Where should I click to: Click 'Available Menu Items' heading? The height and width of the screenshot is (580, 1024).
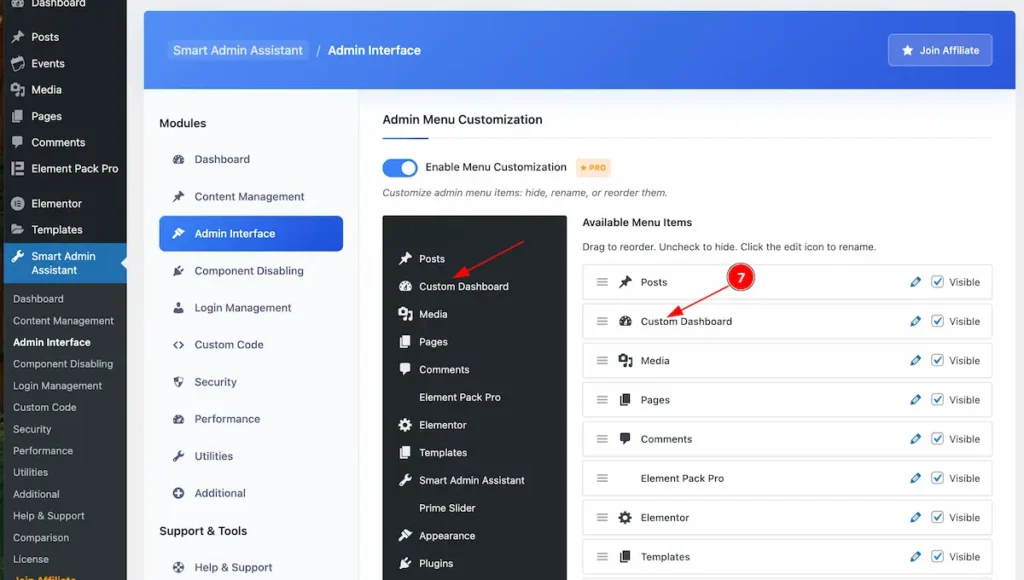coord(637,223)
